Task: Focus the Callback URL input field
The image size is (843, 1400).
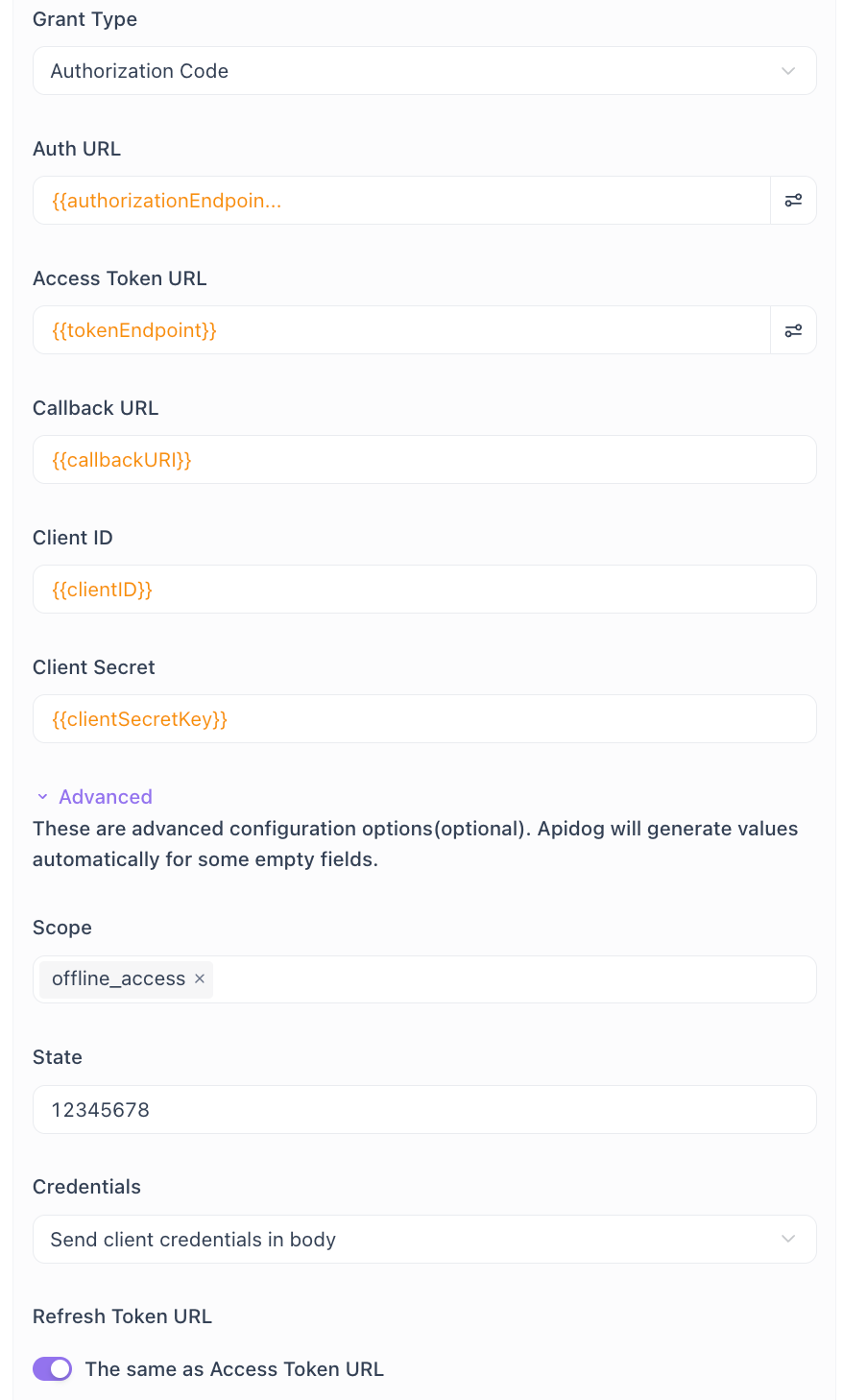Action: 424,460
